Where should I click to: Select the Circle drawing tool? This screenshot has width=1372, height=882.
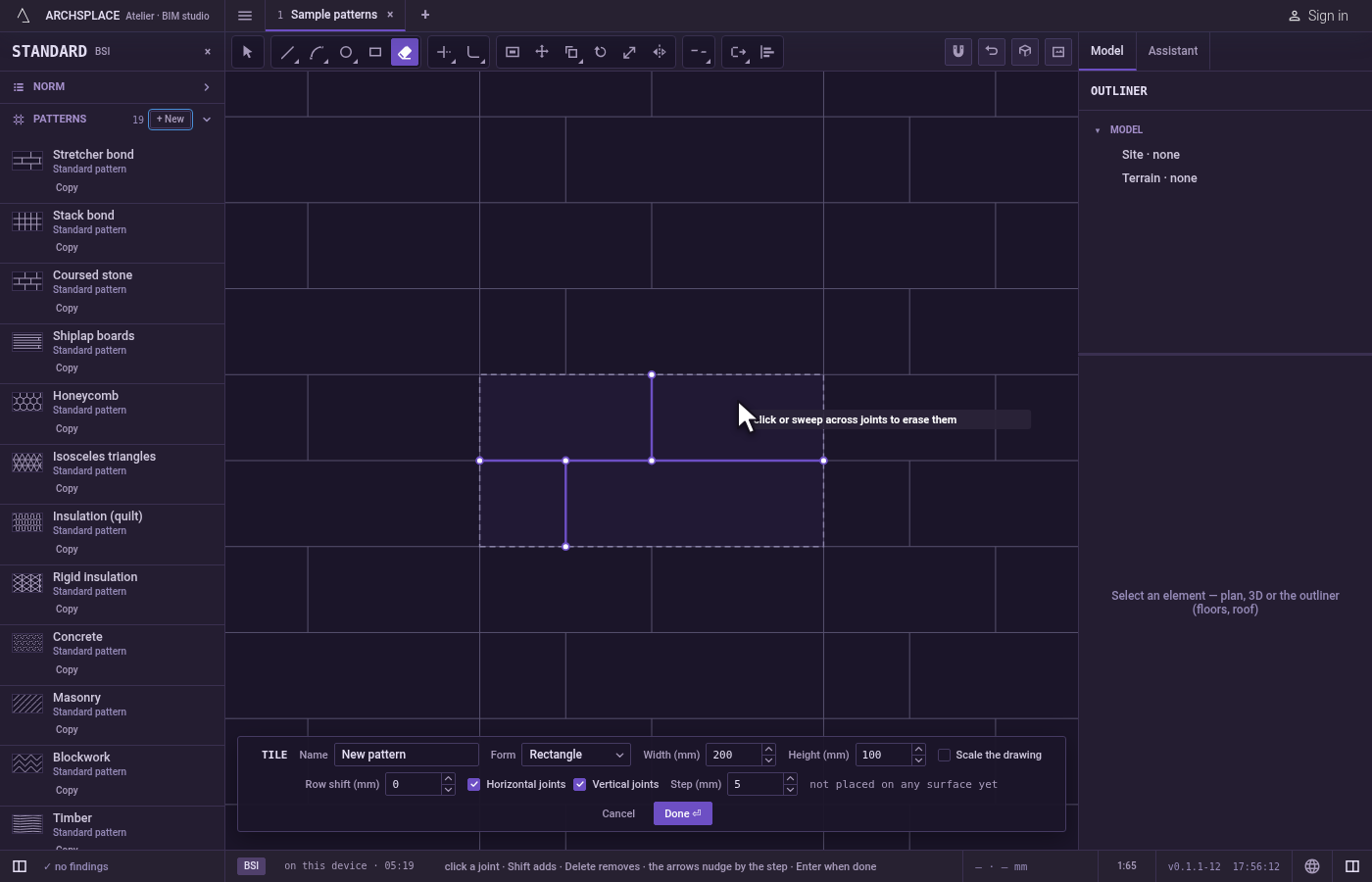(x=346, y=52)
